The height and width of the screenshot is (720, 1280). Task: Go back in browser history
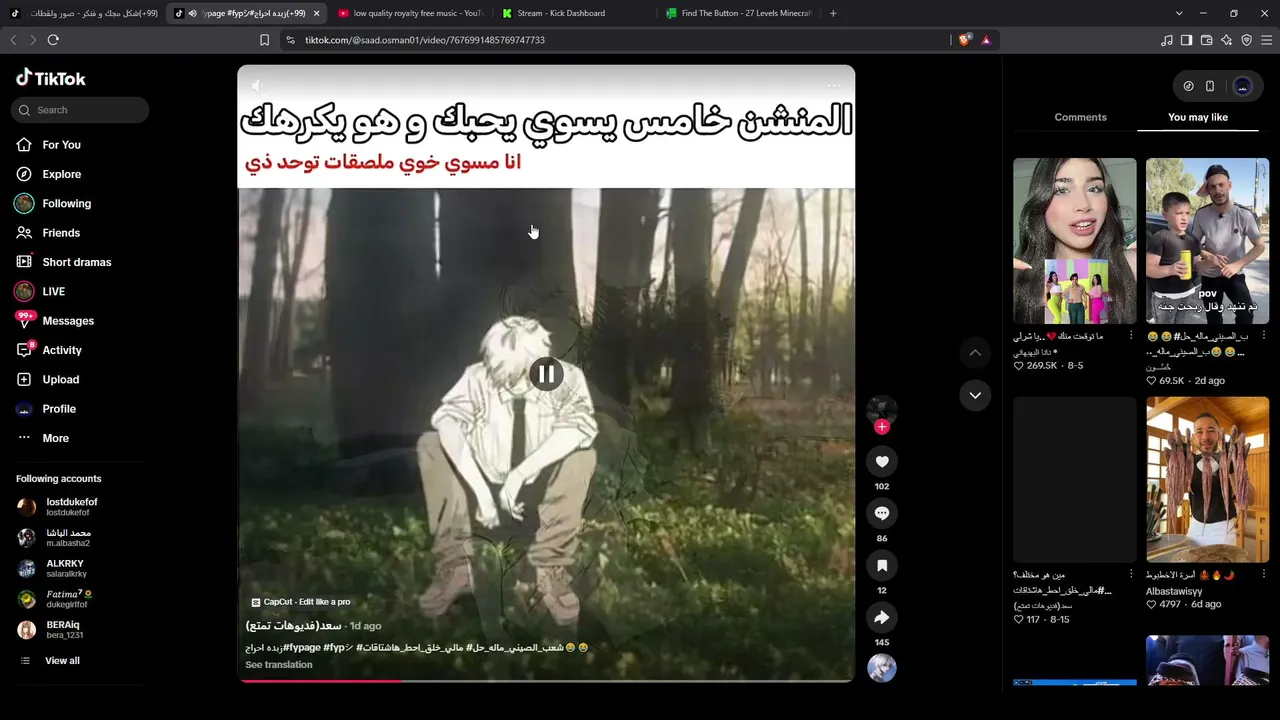click(x=13, y=40)
